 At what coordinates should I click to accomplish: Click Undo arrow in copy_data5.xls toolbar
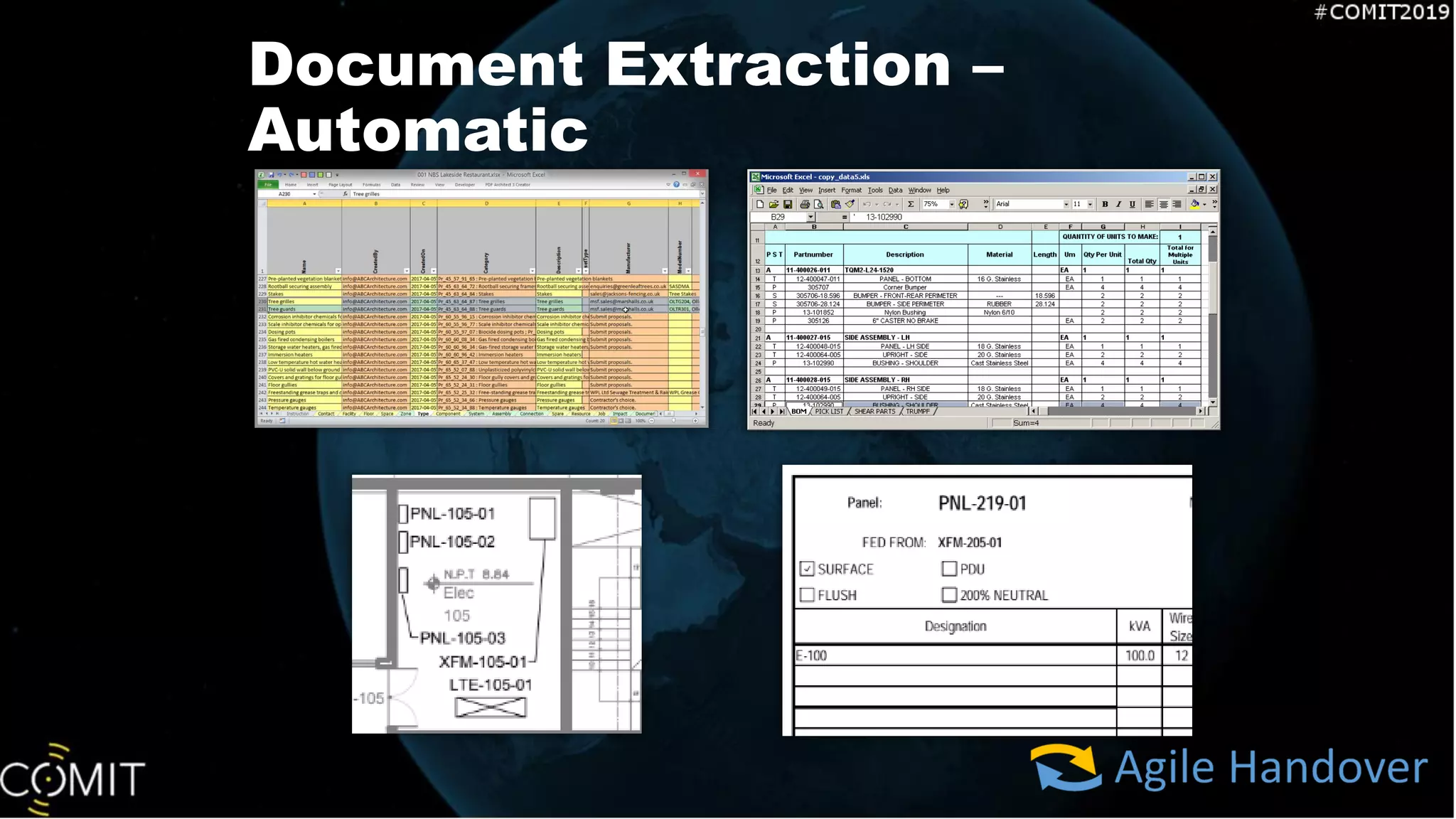coord(867,204)
